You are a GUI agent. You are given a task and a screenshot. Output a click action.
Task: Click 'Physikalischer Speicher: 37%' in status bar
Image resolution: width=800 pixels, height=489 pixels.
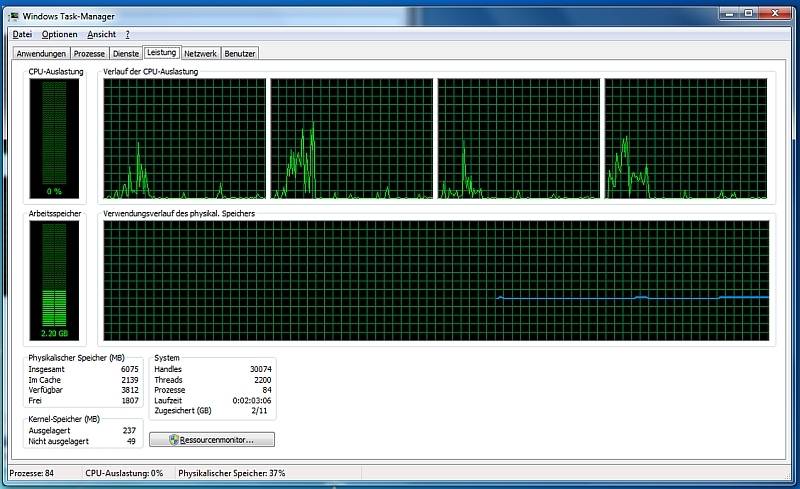[x=232, y=473]
